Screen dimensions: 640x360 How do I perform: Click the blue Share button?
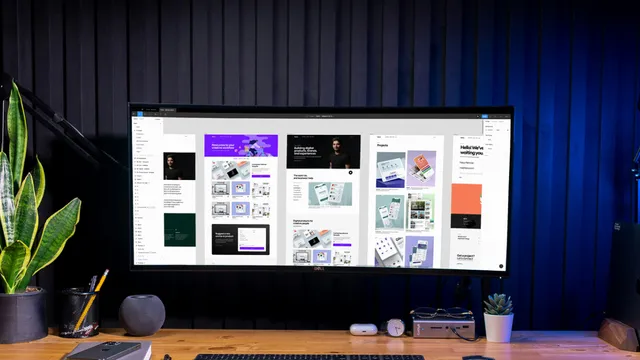(484, 116)
